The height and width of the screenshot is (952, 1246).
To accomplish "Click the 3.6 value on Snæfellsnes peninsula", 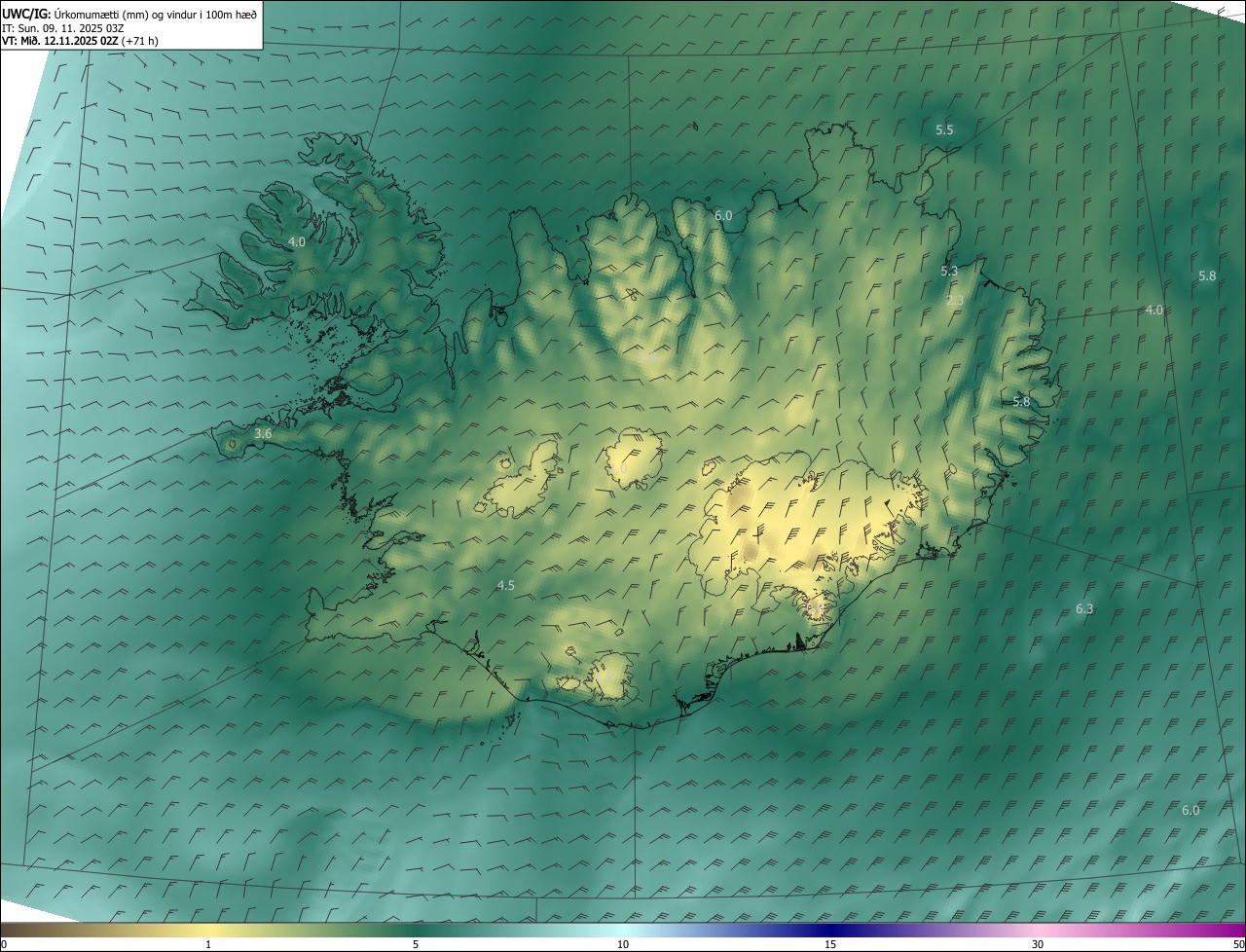I will 263,433.
